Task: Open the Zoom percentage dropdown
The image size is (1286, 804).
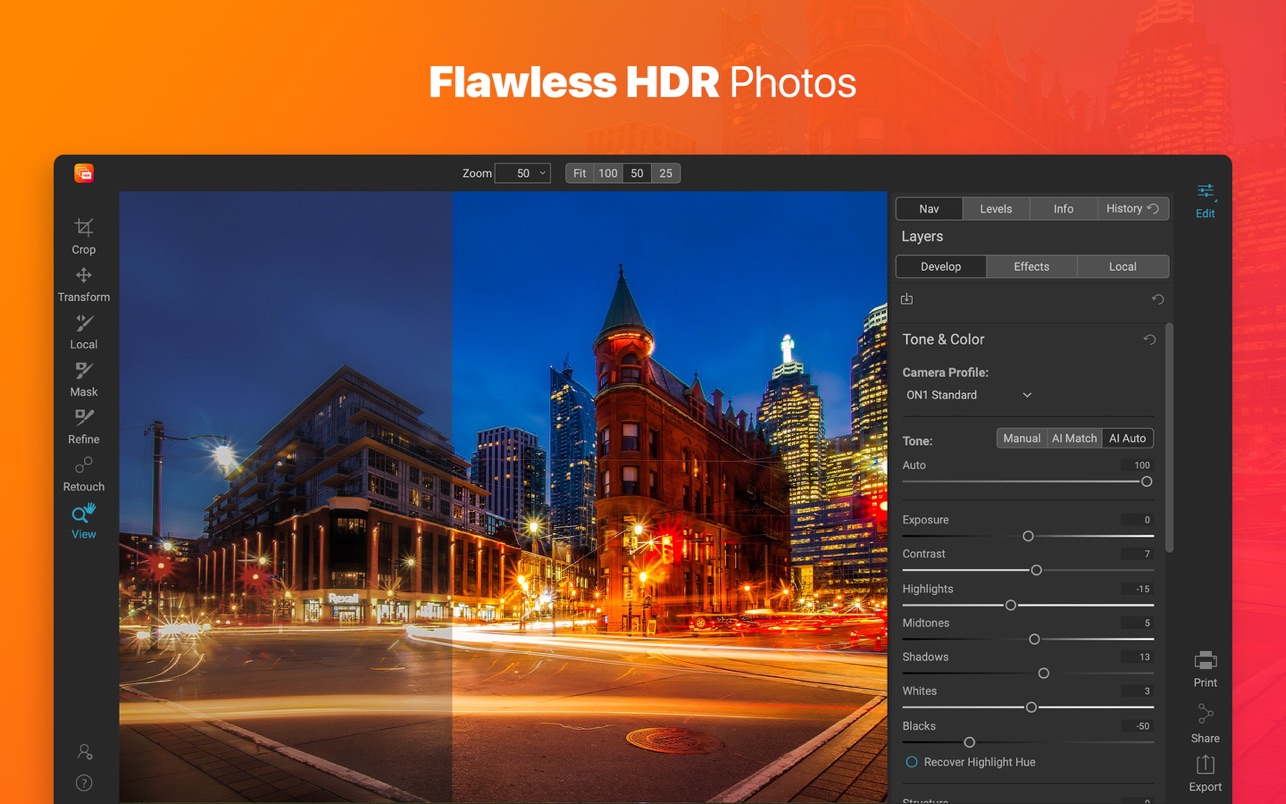Action: [x=523, y=173]
